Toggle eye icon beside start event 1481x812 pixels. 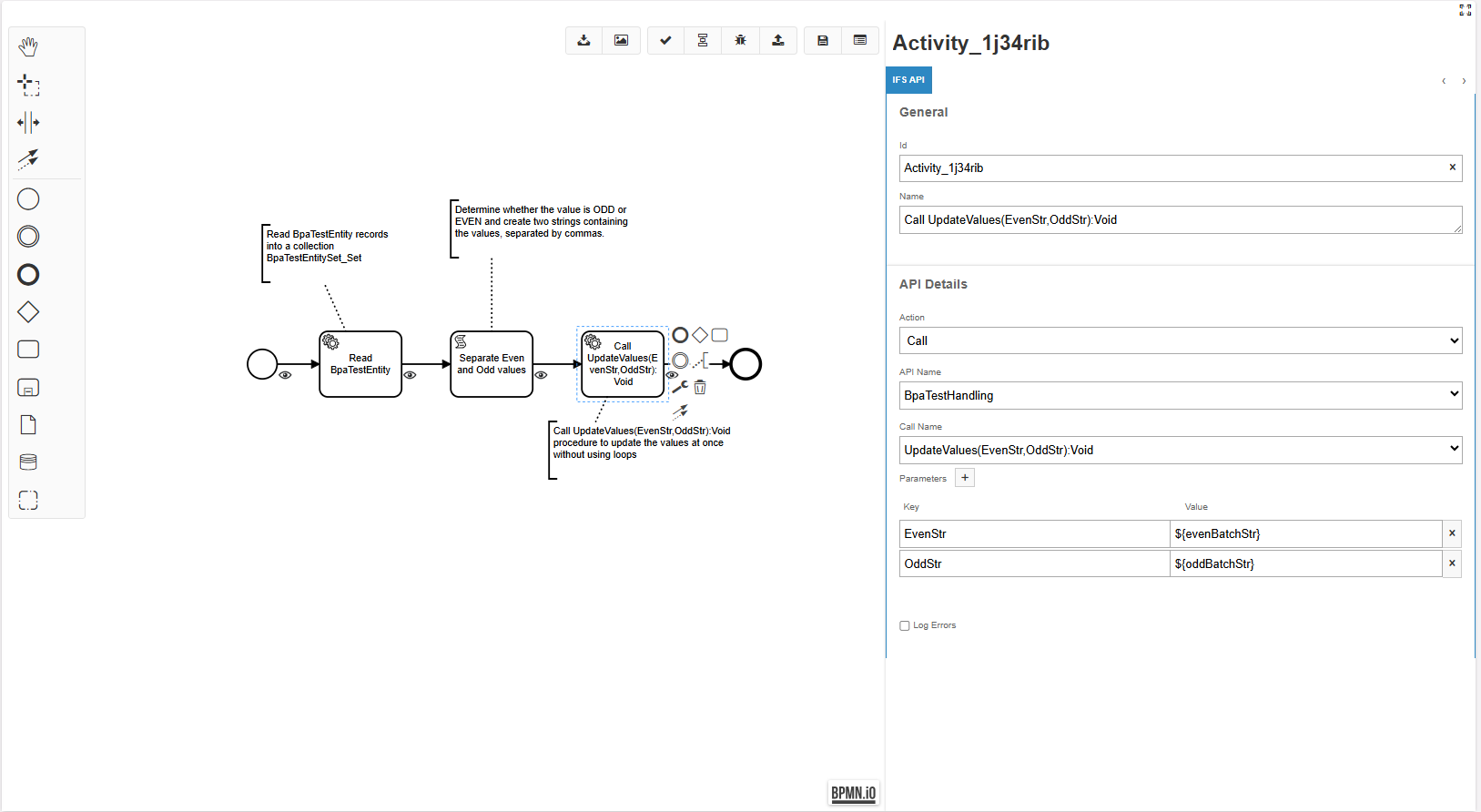coord(285,375)
